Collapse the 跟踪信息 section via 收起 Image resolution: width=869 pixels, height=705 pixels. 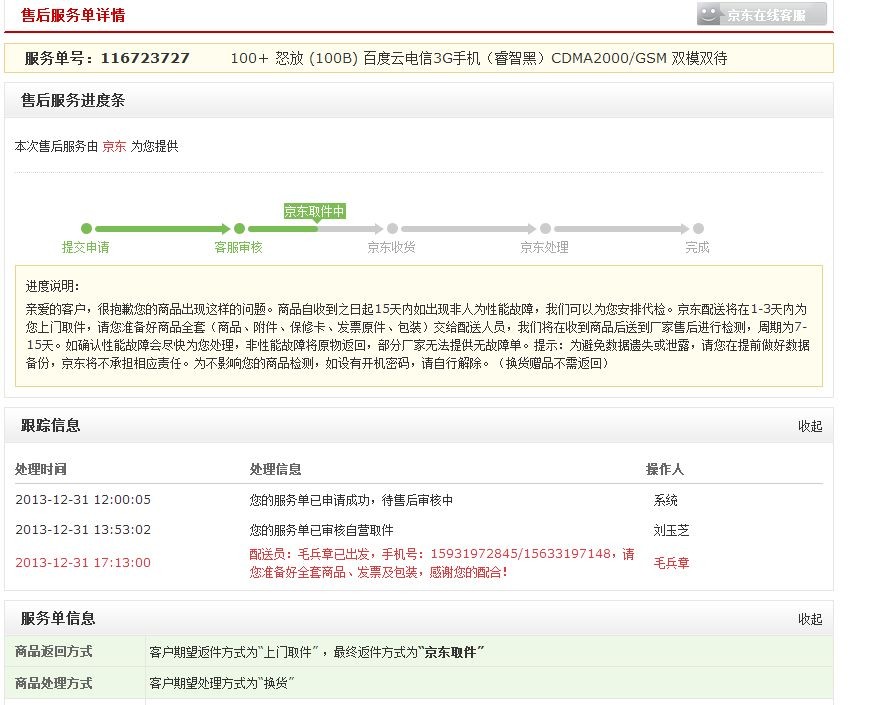[x=810, y=426]
